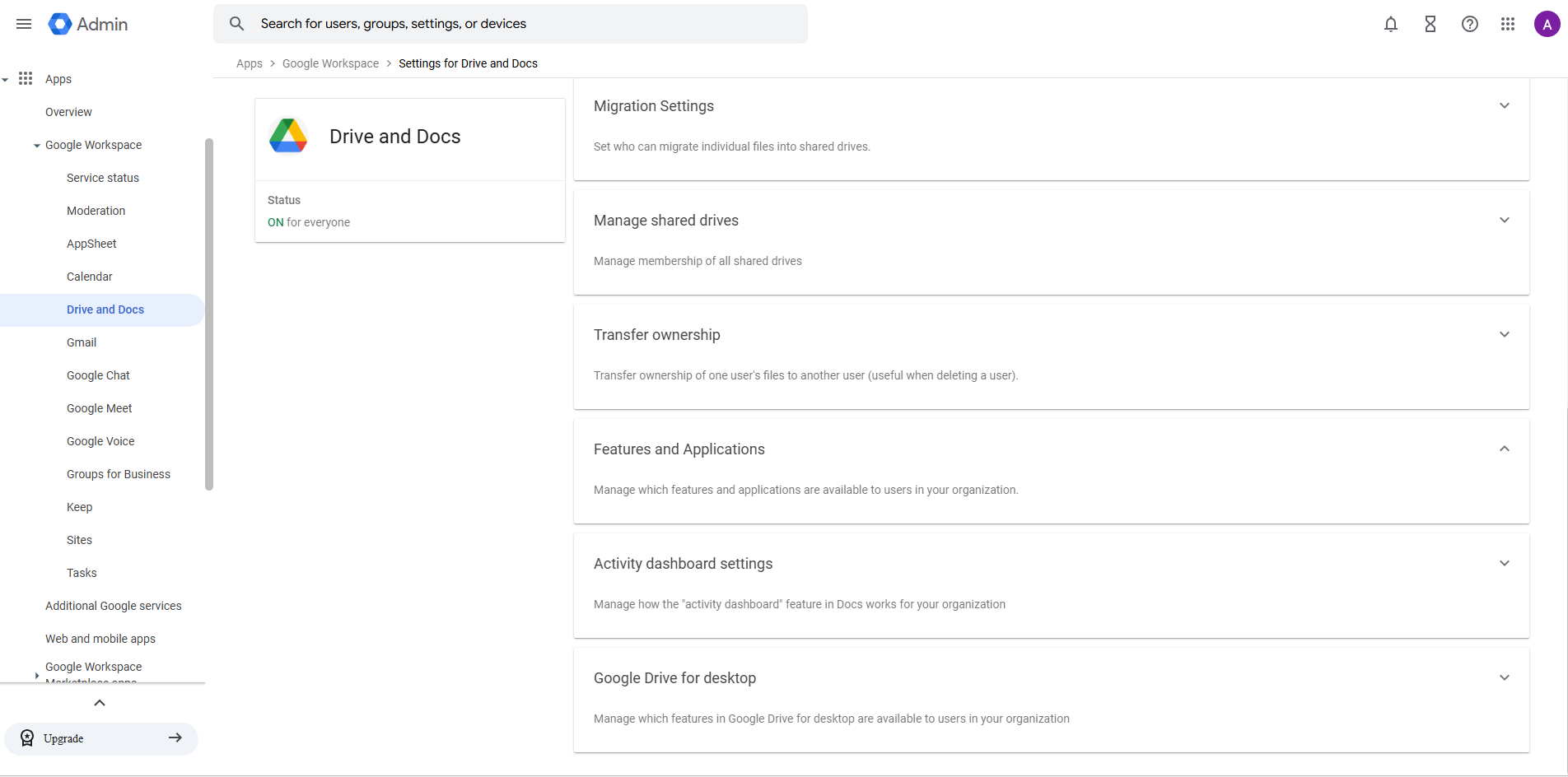Image resolution: width=1568 pixels, height=777 pixels.
Task: Expand the Transfer ownership section
Action: (1505, 334)
